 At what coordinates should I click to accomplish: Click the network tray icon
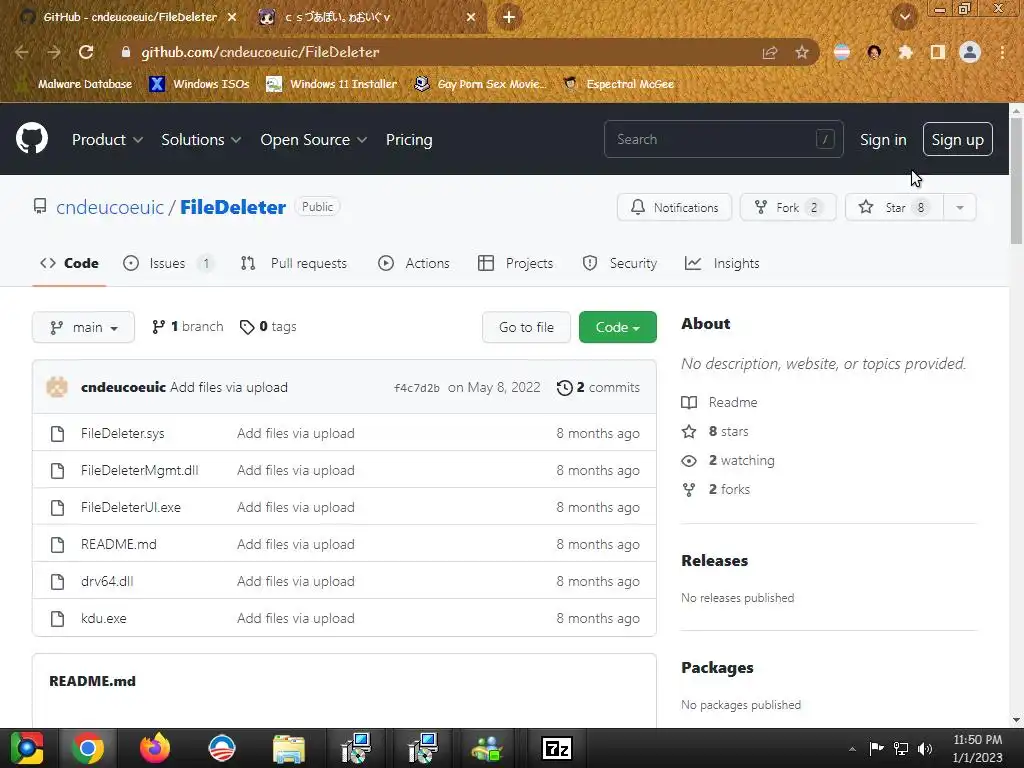click(901, 749)
